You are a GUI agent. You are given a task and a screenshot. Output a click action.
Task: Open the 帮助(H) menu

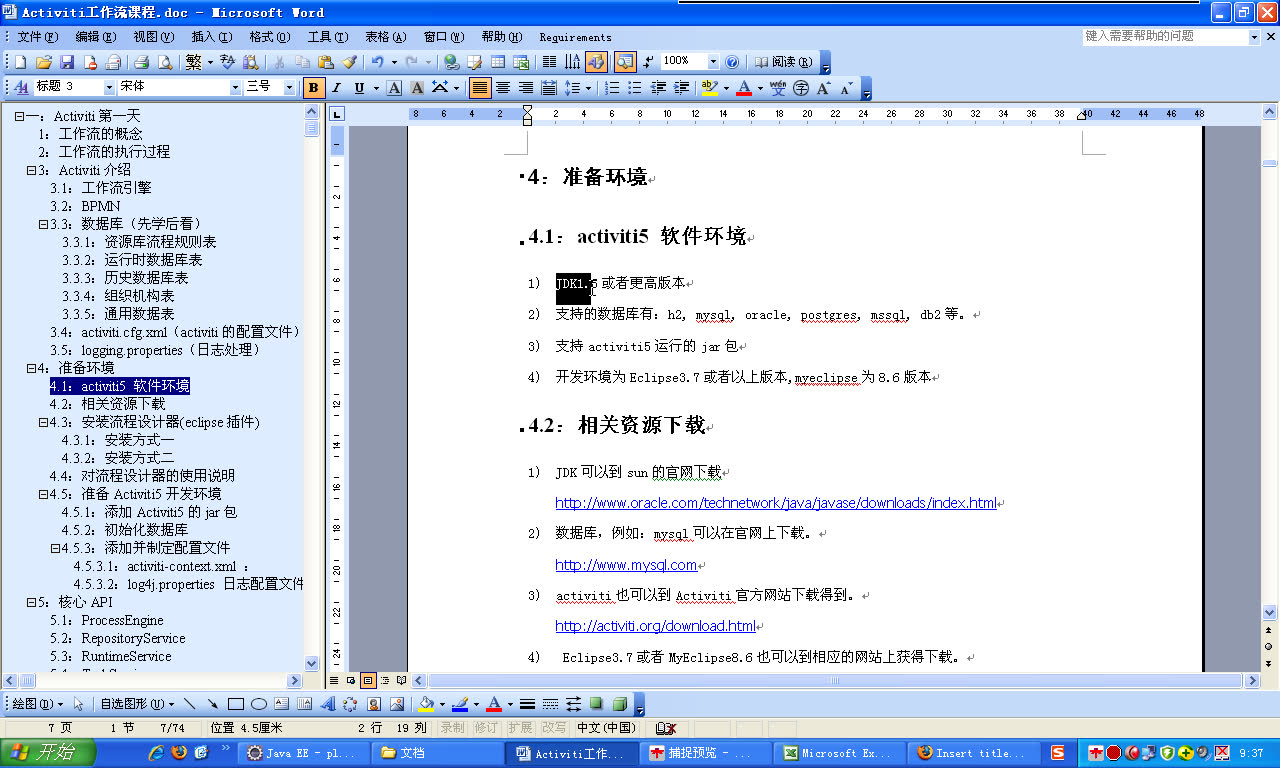[x=501, y=37]
